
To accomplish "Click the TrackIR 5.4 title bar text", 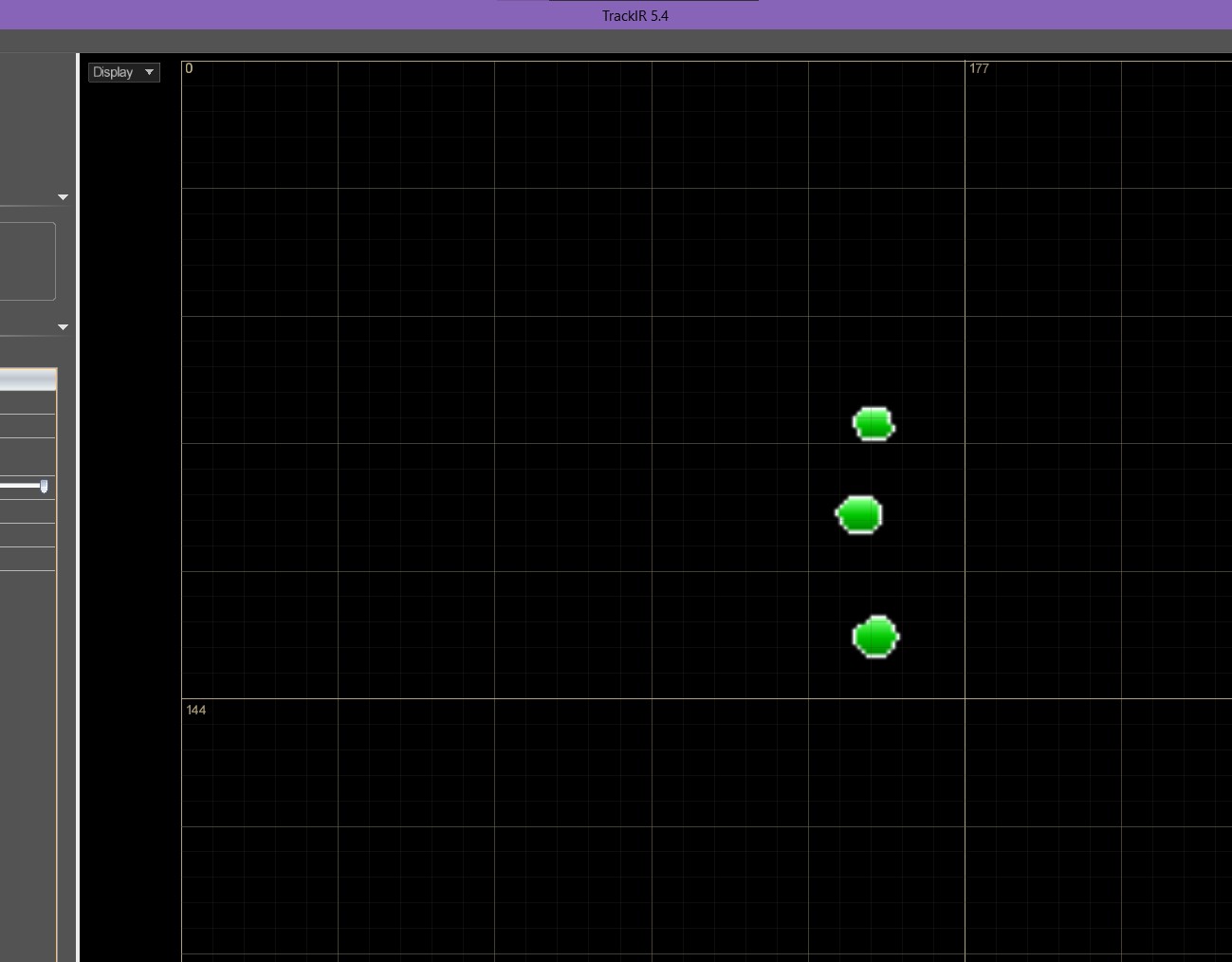I will [635, 16].
